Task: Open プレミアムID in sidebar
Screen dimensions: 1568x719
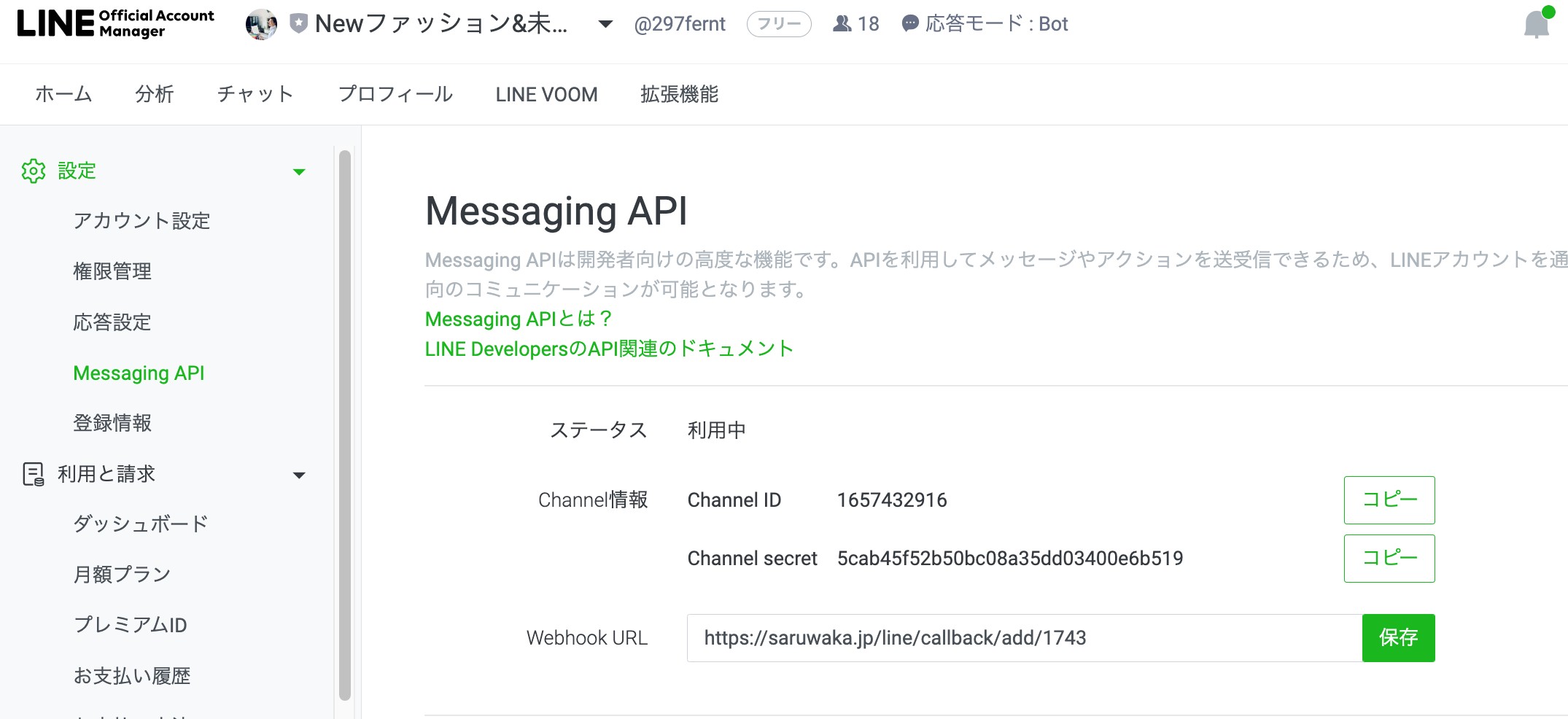Action: (131, 625)
